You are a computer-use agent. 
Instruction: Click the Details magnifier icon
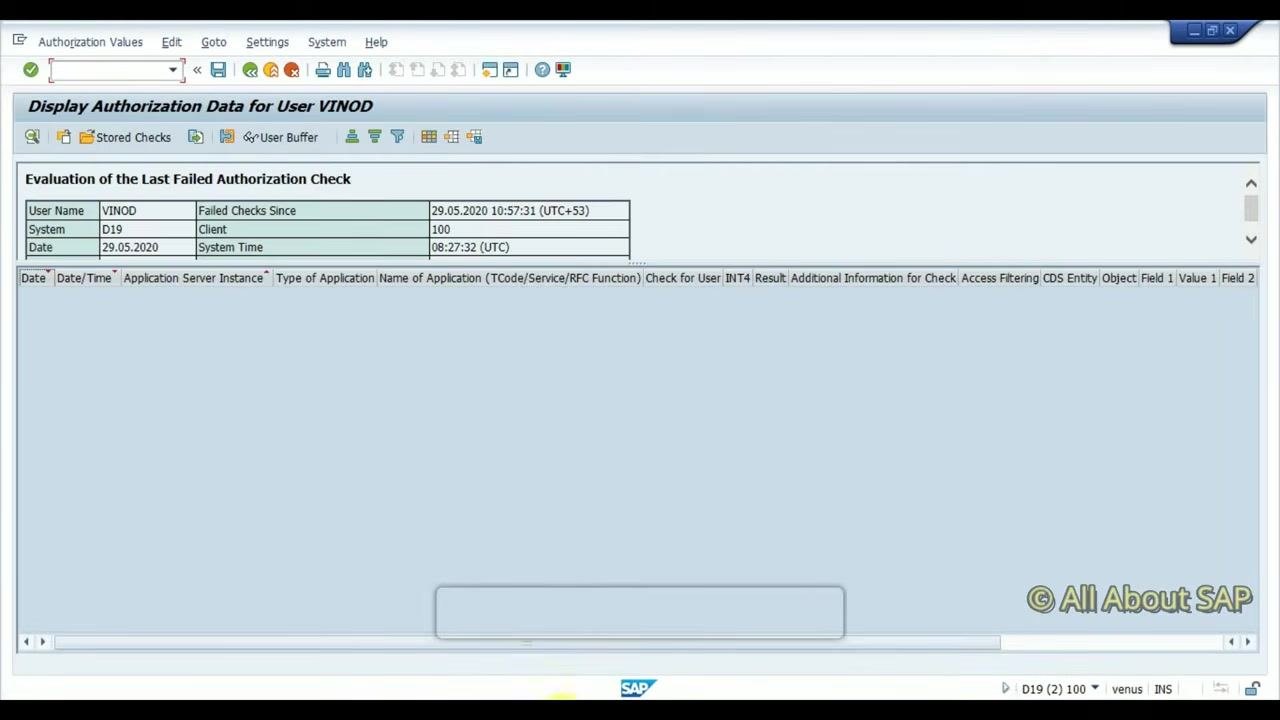[32, 137]
